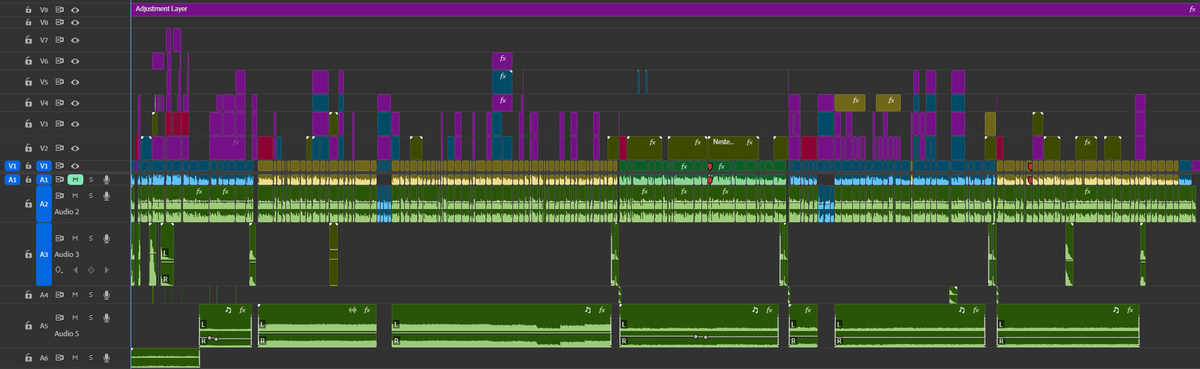Select the Audio 2 track name
This screenshot has width=1200, height=369.
click(67, 212)
